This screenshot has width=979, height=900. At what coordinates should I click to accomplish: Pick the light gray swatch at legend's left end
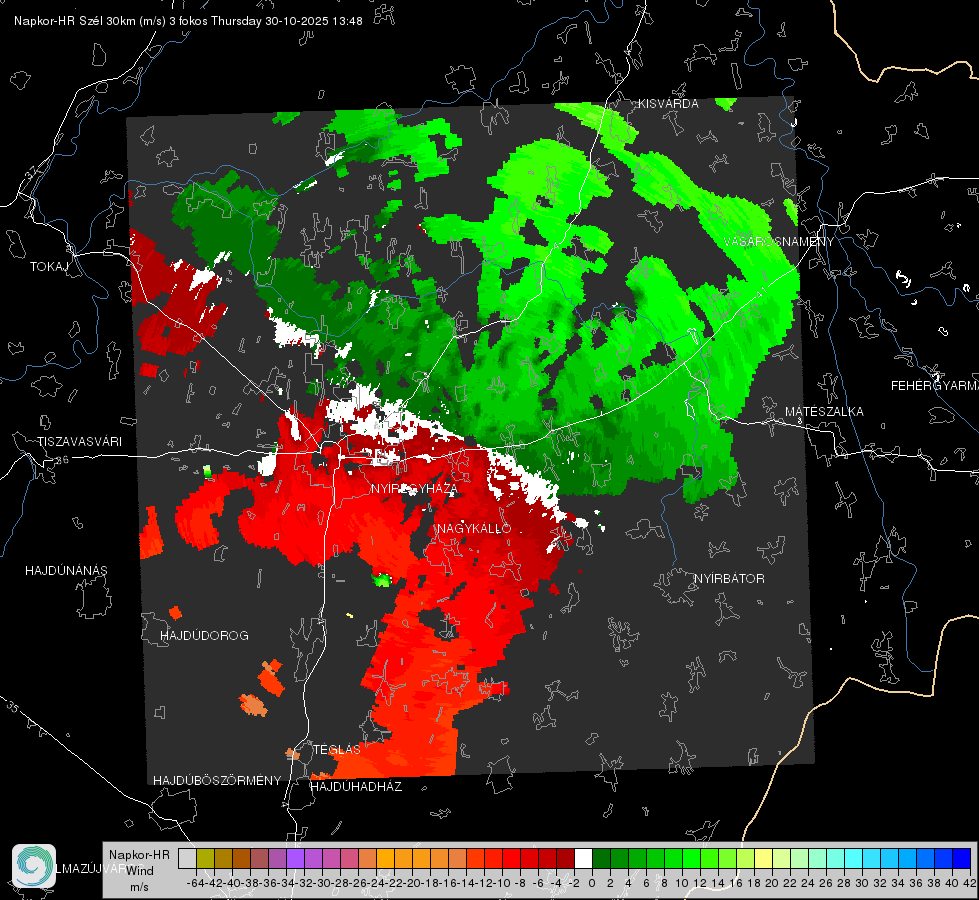pyautogui.click(x=187, y=858)
